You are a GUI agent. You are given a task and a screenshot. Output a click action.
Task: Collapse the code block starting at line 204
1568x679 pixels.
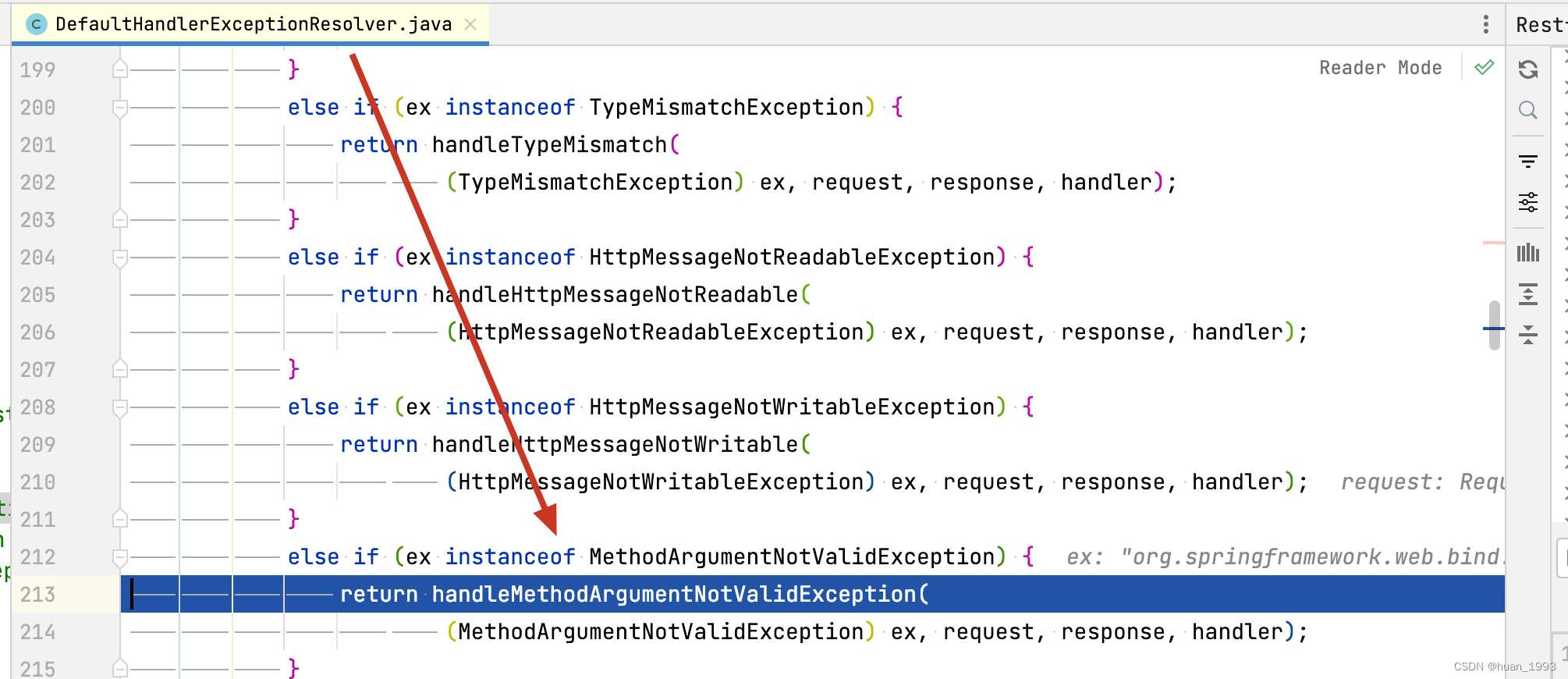(120, 258)
